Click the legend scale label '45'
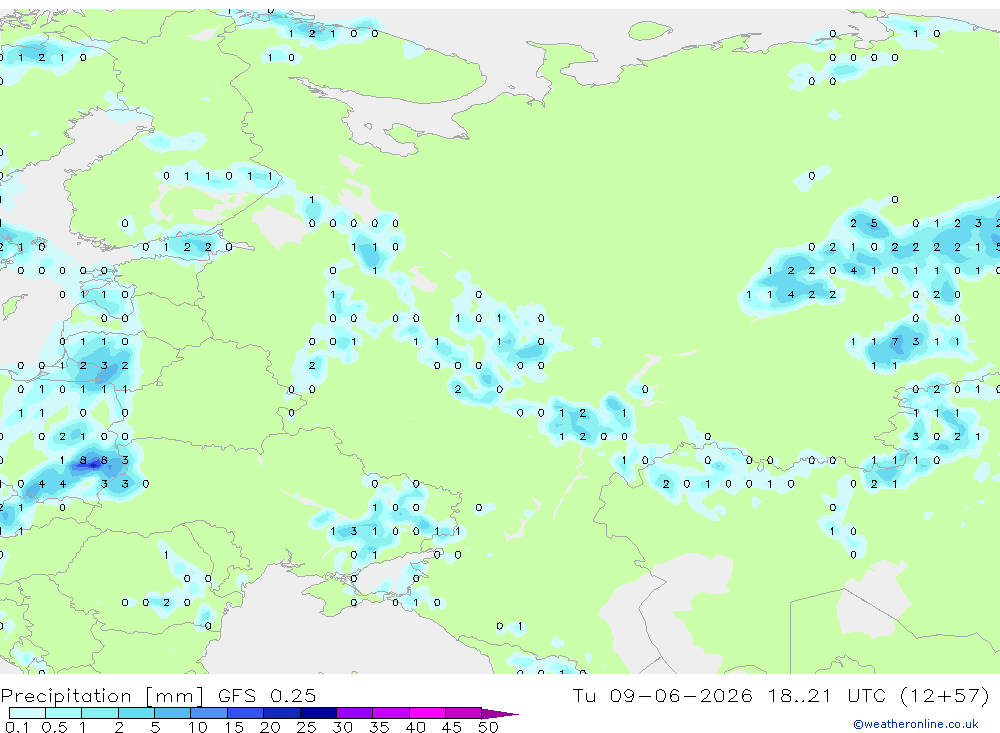This screenshot has height=733, width=1000. pyautogui.click(x=452, y=727)
